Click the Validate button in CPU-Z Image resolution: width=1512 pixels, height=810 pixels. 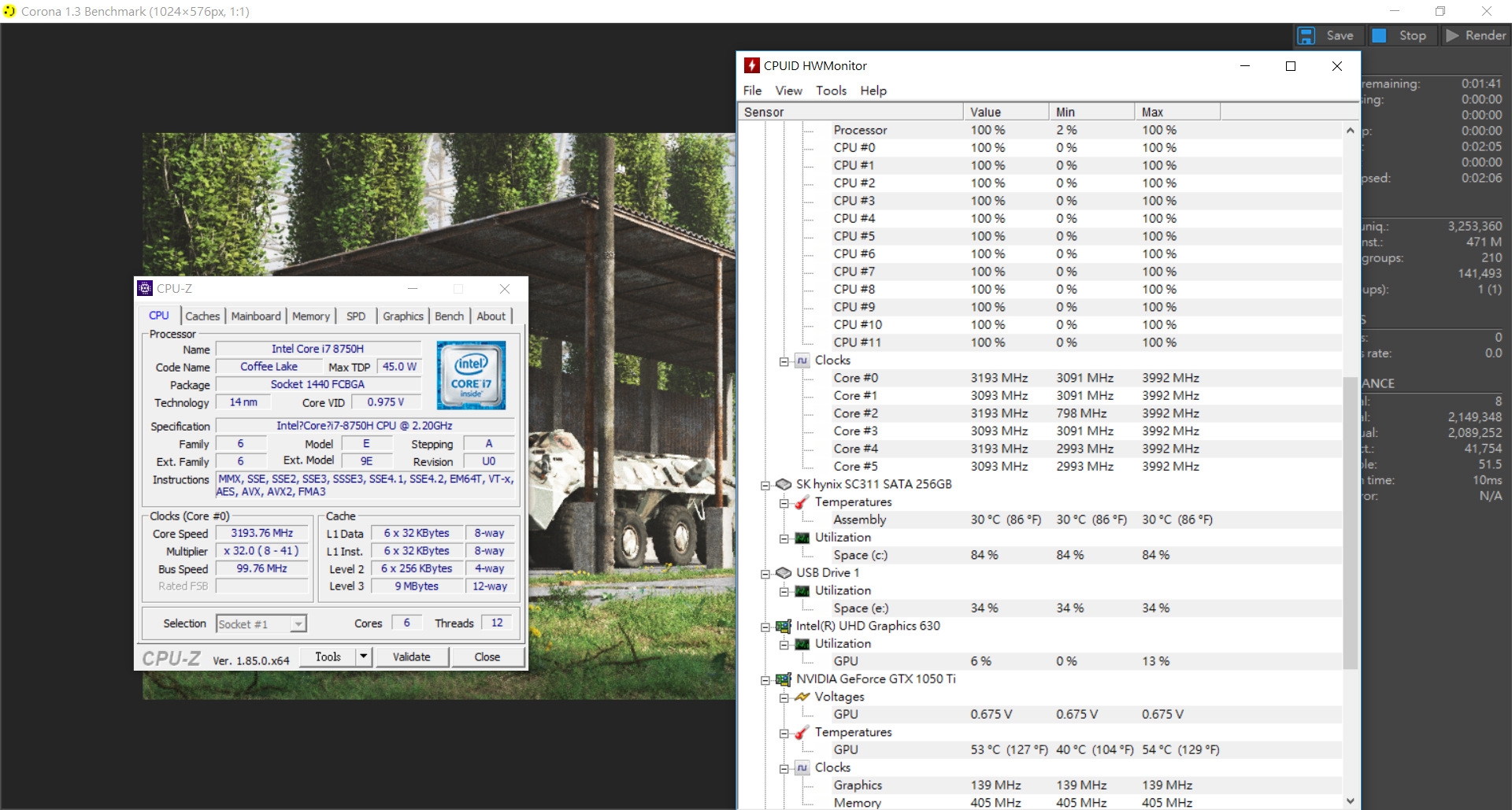click(x=412, y=657)
